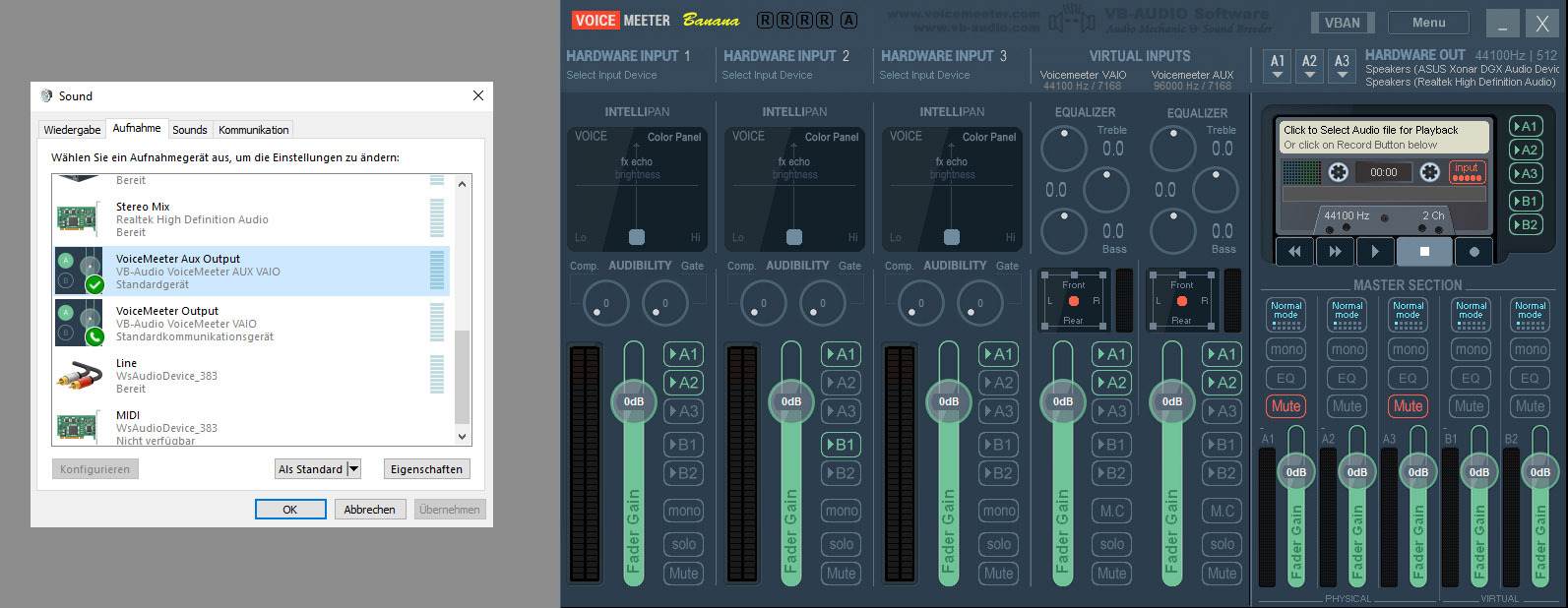The height and width of the screenshot is (608, 1568).
Task: Expand the Als Standard dropdown arrow
Action: tap(354, 469)
